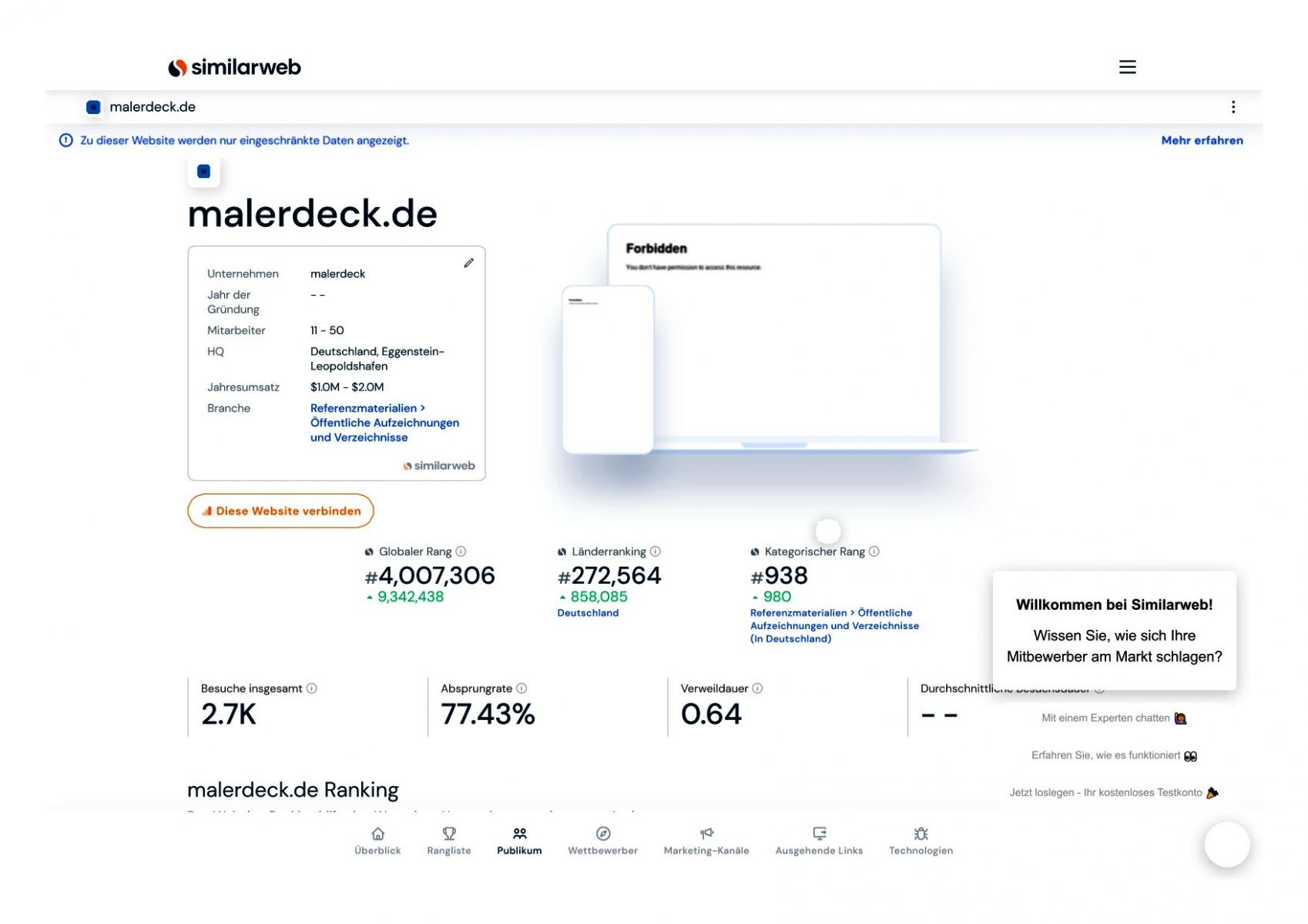Click Jetzt loslegen kostenloses Testkonto option
This screenshot has height=924, width=1308.
coord(1114,792)
